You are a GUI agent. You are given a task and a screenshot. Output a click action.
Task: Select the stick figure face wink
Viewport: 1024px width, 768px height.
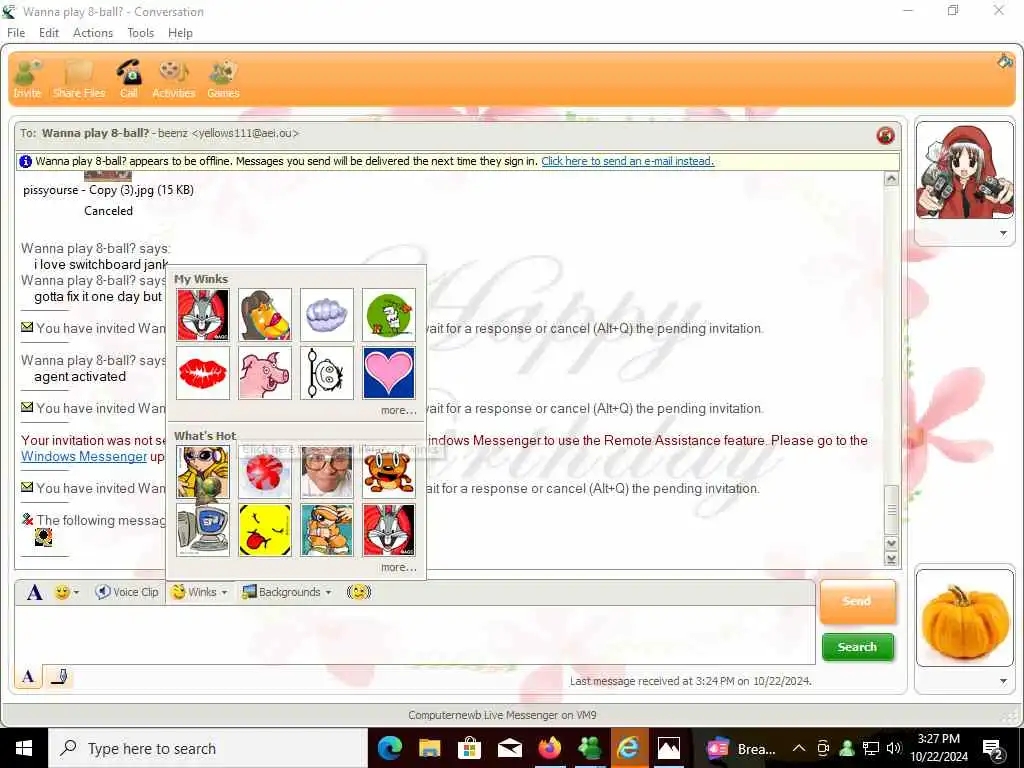point(327,373)
